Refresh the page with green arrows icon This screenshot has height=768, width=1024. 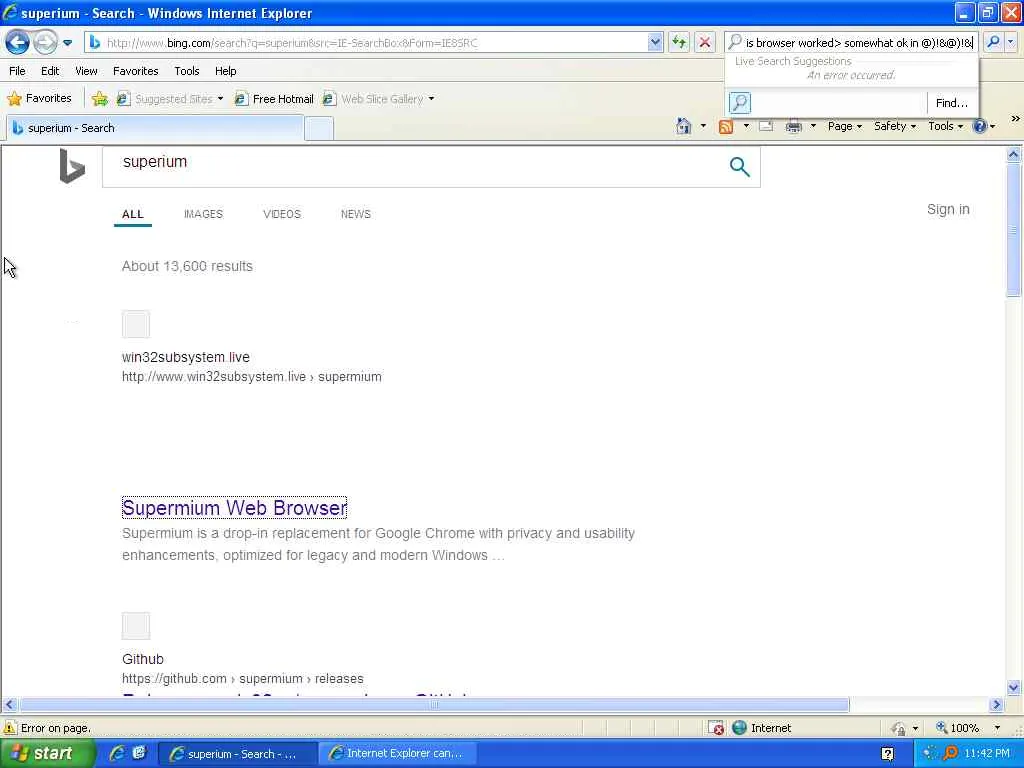click(679, 42)
